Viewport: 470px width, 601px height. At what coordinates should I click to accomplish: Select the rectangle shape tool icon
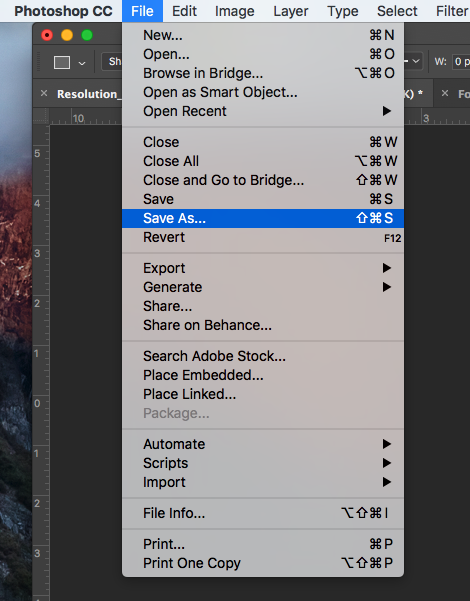click(x=62, y=62)
